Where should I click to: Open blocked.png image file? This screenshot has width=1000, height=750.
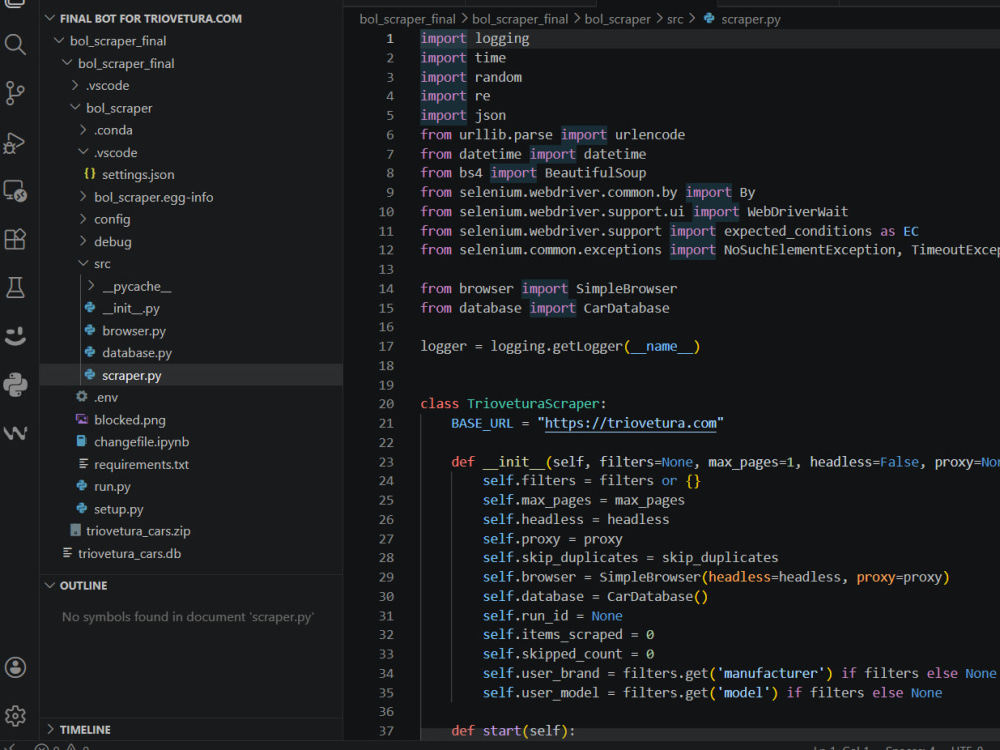pos(129,420)
